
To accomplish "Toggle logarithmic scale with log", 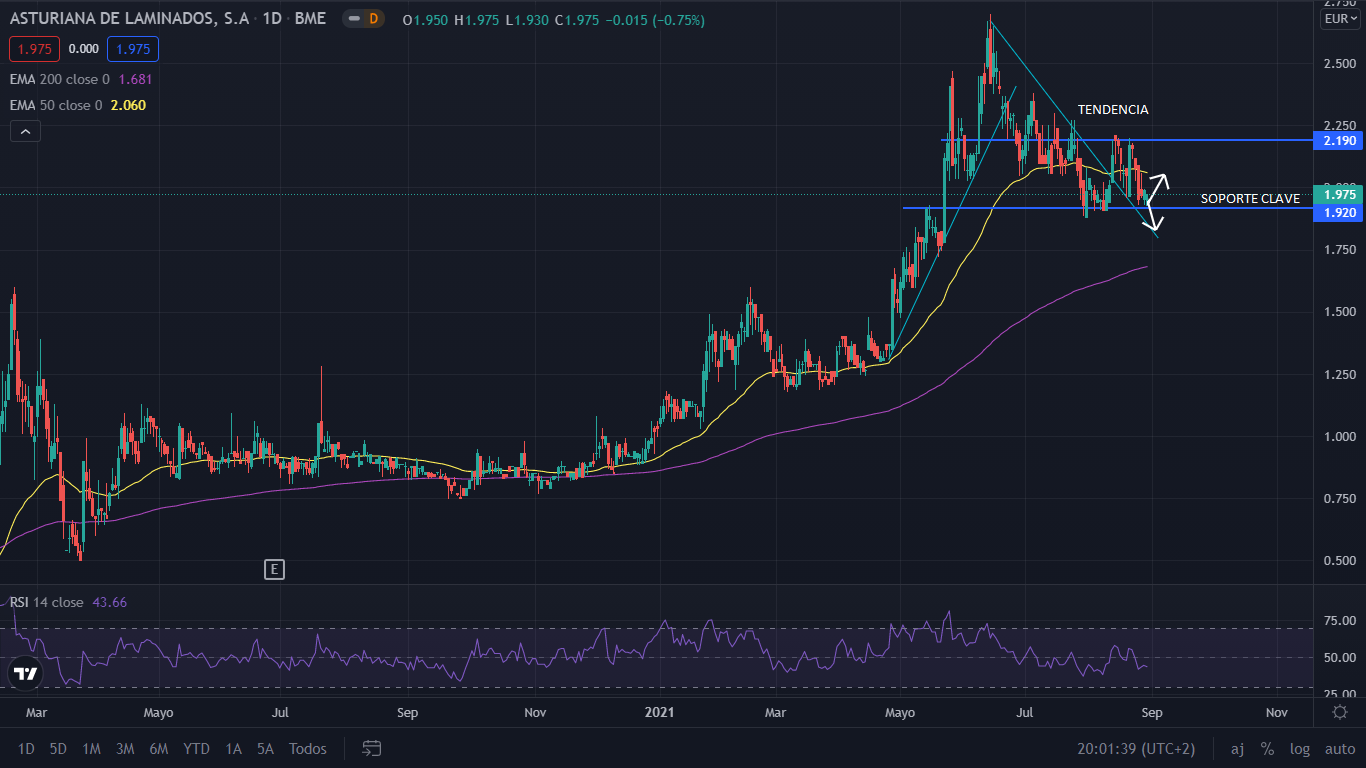I will pyautogui.click(x=1299, y=749).
